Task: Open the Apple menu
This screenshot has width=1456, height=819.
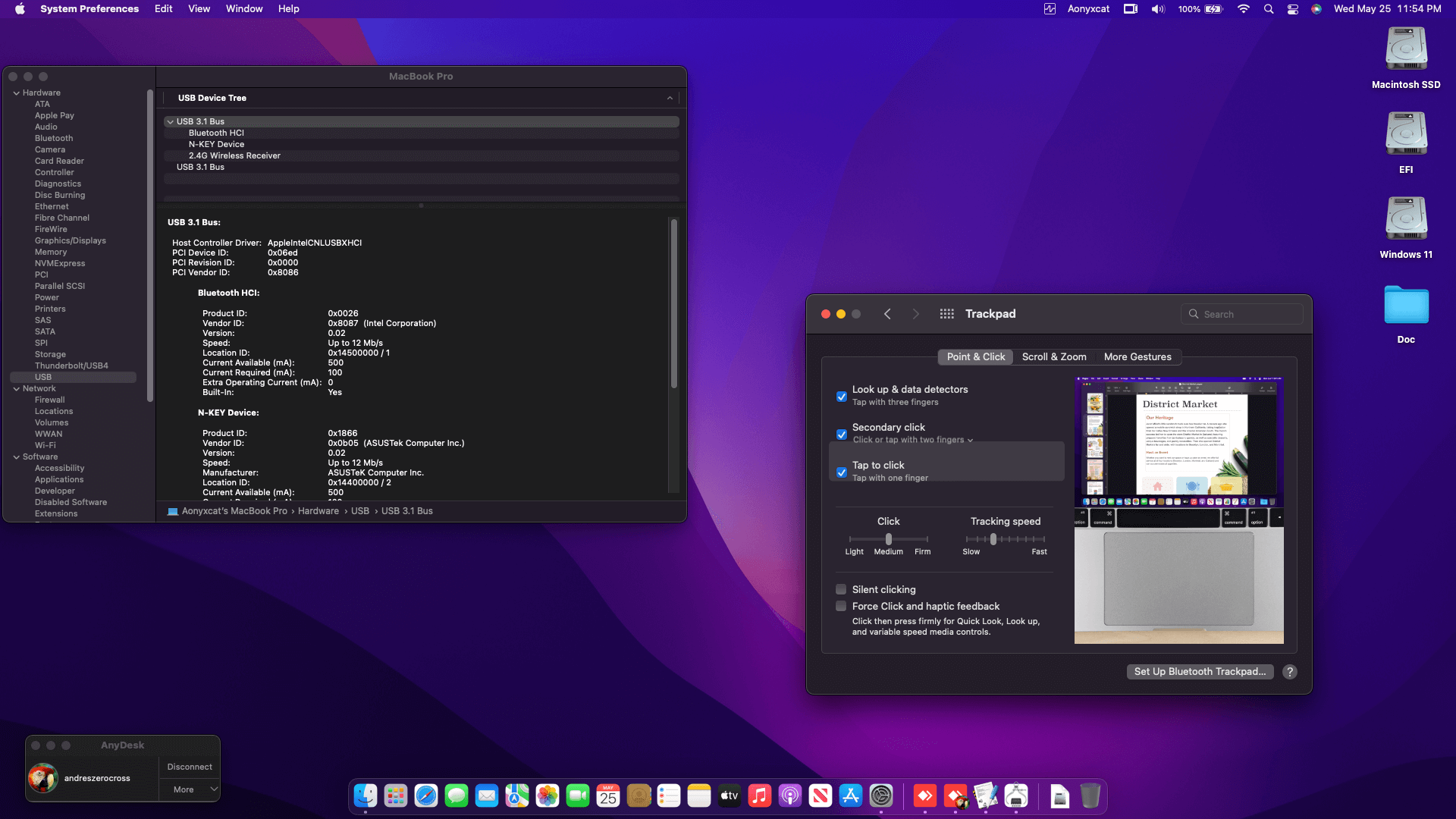Action: (20, 9)
